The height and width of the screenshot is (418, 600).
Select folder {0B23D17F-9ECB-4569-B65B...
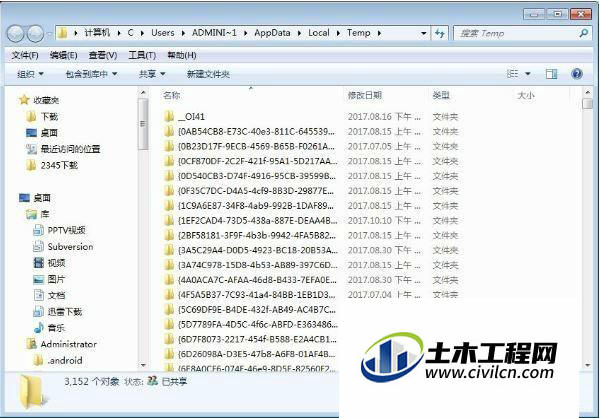click(256, 147)
